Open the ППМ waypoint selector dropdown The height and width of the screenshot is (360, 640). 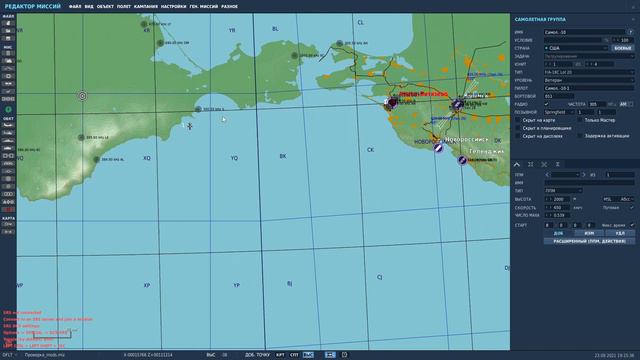pos(565,175)
